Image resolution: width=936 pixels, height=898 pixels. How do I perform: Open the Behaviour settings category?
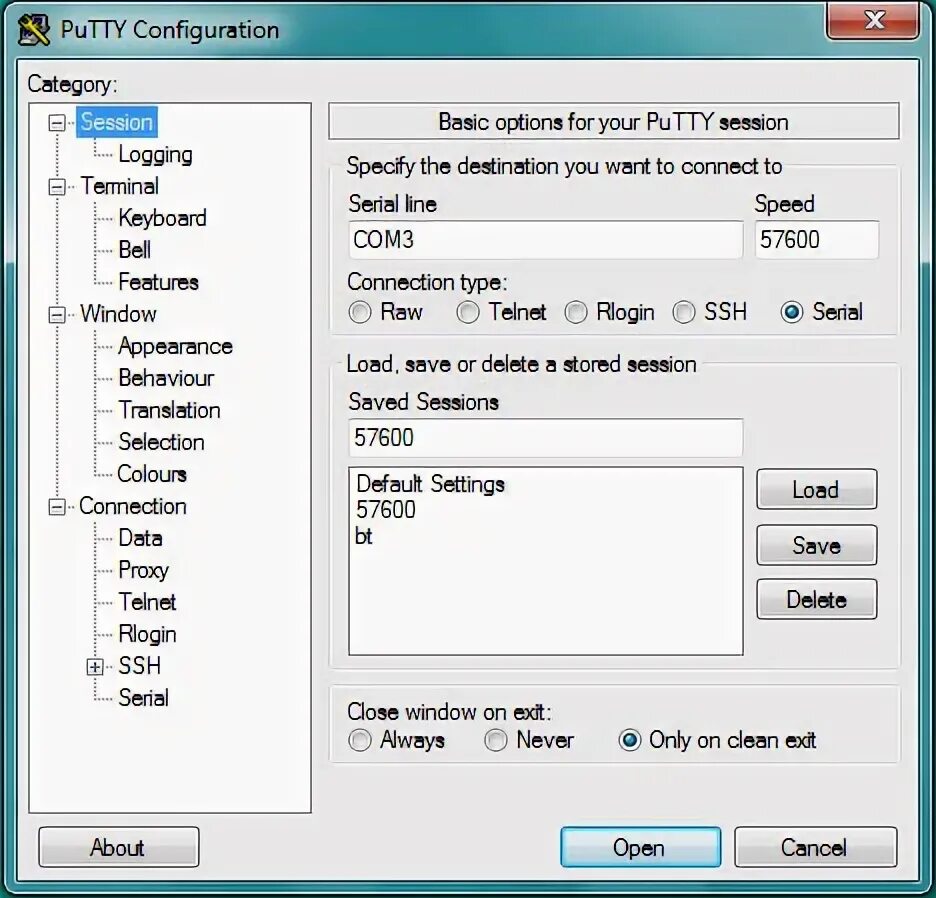click(x=166, y=379)
